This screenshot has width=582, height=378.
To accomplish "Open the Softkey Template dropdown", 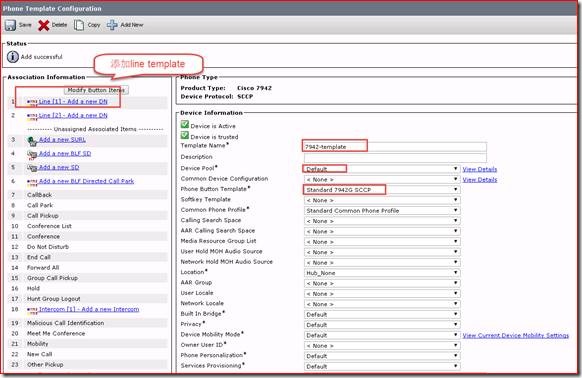I will click(x=382, y=200).
